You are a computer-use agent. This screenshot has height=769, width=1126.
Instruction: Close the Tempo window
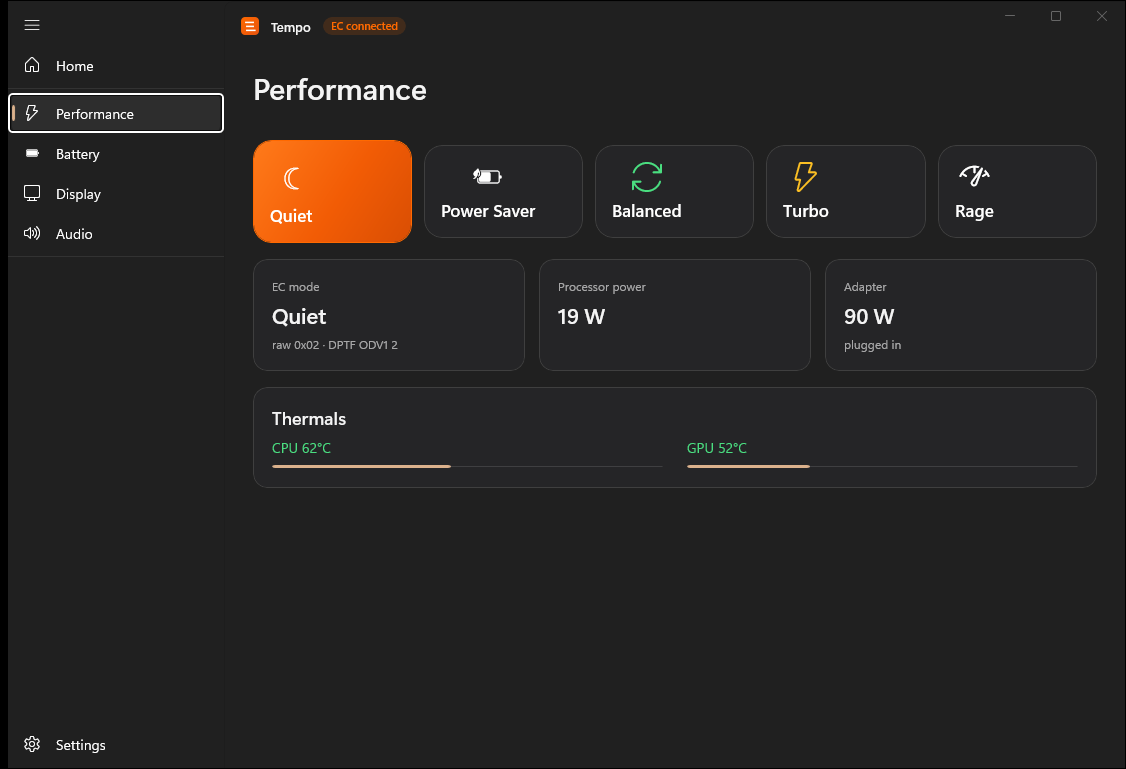click(1102, 16)
